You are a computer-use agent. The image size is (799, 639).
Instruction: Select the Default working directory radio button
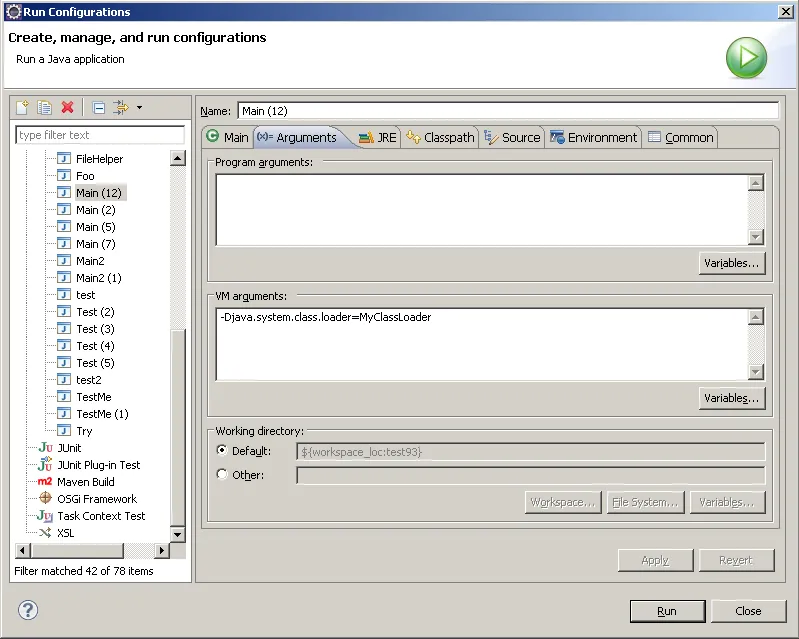pyautogui.click(x=222, y=450)
